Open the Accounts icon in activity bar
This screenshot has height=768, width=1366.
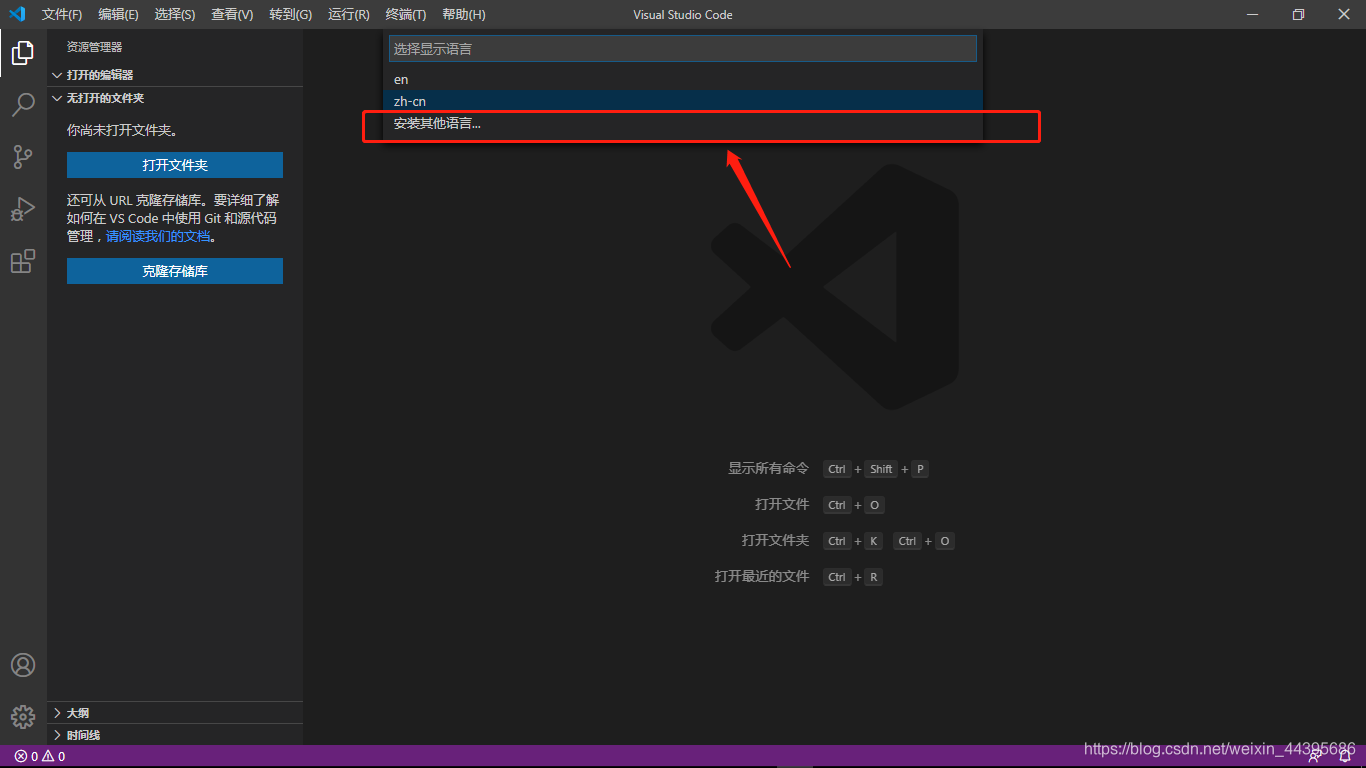coord(23,665)
